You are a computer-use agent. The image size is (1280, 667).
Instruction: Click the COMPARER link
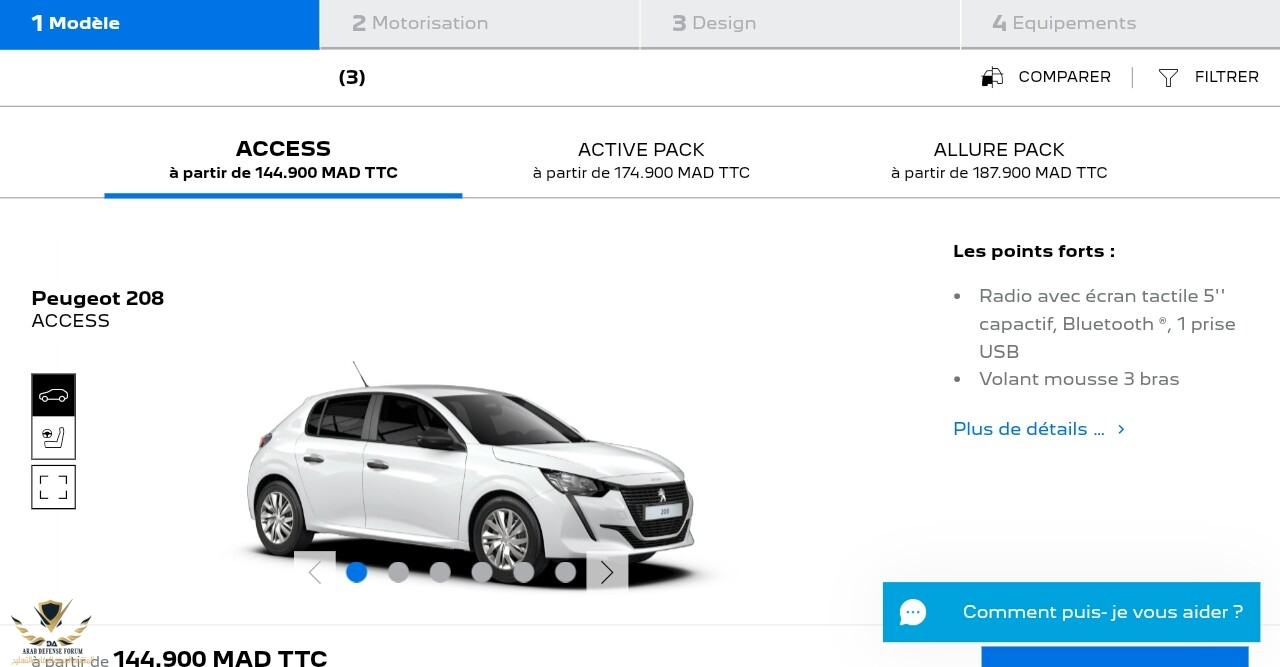click(1064, 77)
